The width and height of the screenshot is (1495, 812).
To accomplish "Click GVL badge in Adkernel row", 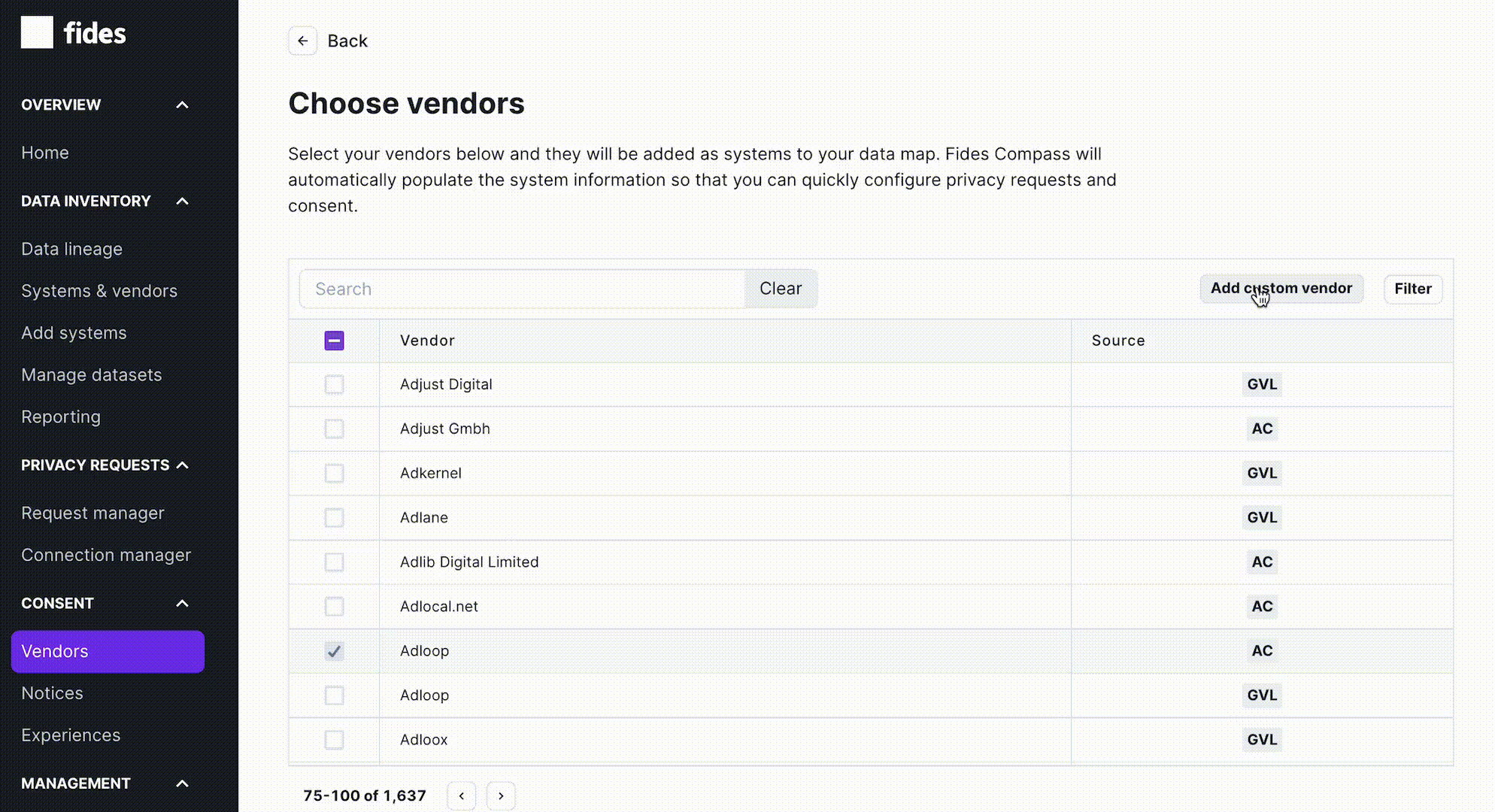I will tap(1262, 473).
